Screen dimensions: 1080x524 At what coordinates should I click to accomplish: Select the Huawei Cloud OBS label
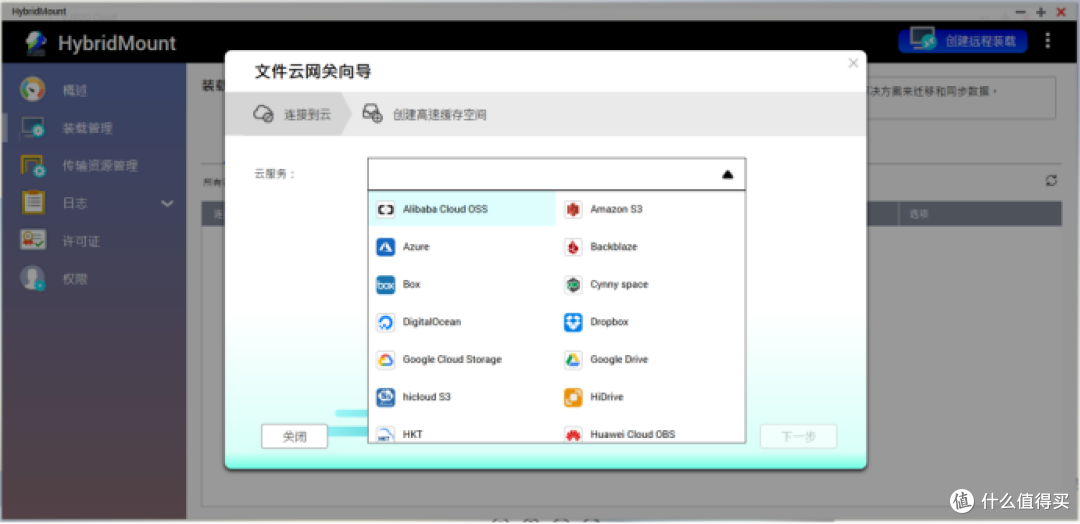(x=632, y=434)
